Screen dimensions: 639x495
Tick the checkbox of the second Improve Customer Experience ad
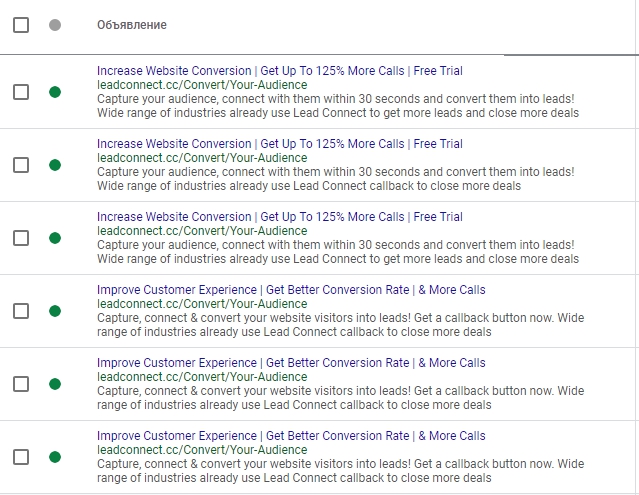tap(21, 384)
